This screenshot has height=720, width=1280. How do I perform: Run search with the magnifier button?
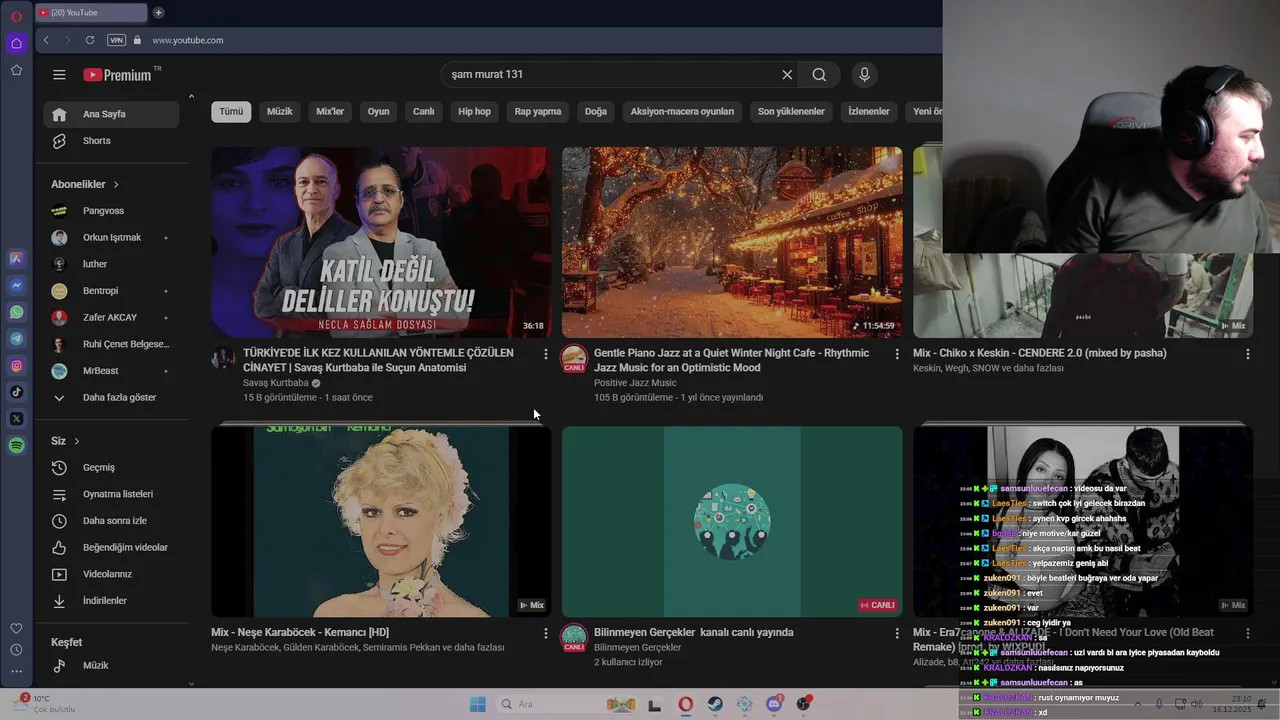click(x=819, y=75)
